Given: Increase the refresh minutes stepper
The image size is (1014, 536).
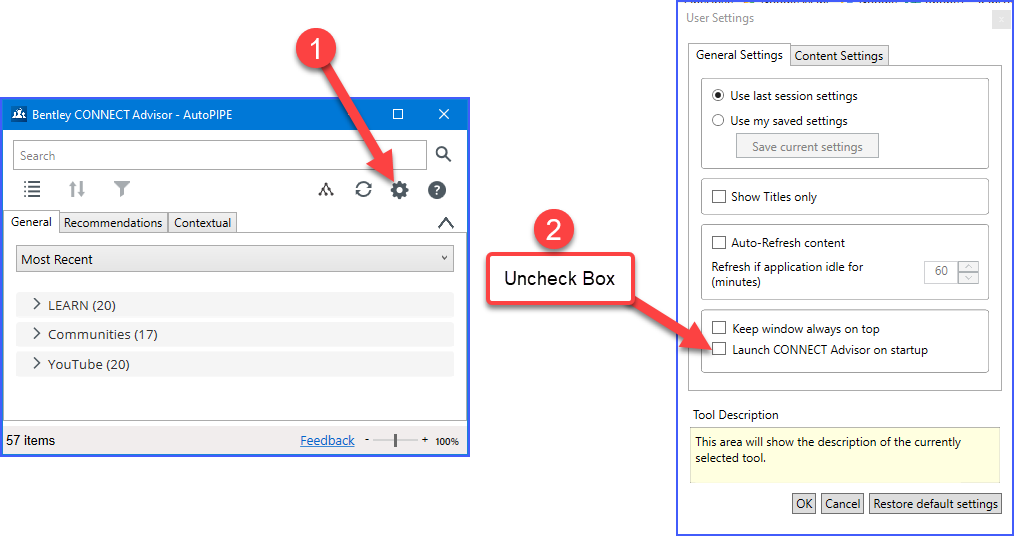Looking at the screenshot, I should click(968, 266).
